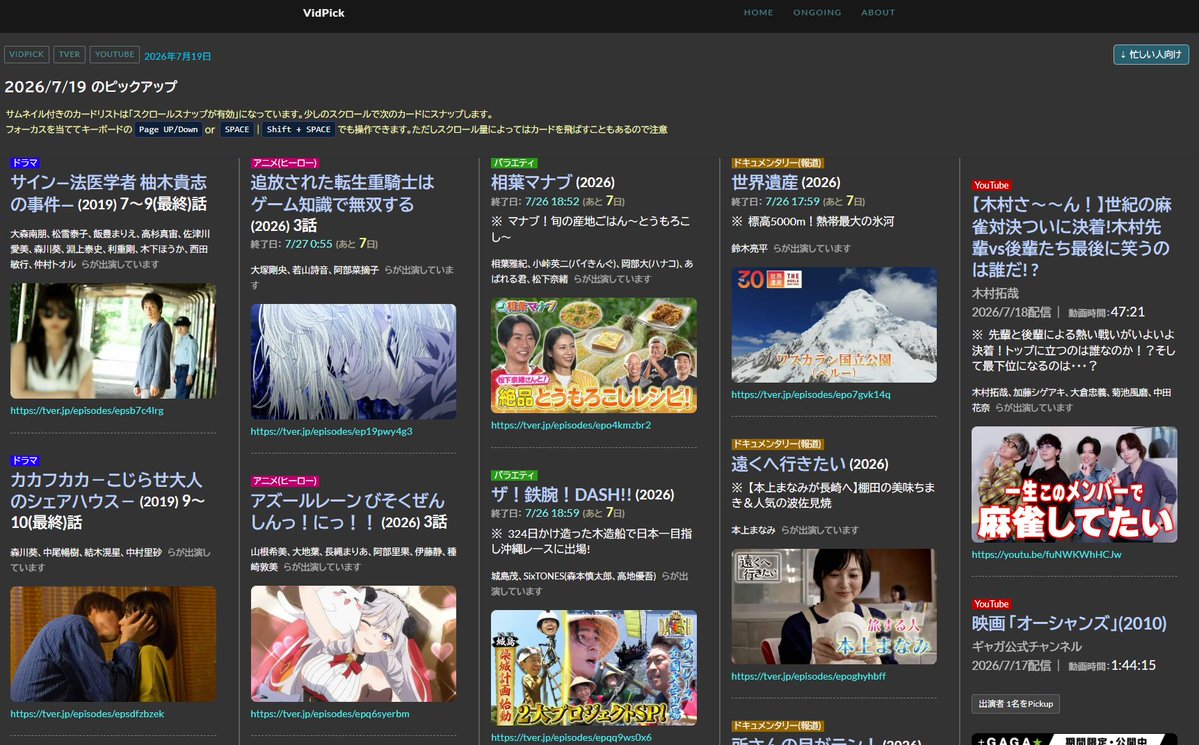This screenshot has width=1199, height=745.
Task: Click the 世界遺産 snowy mountain thumbnail
Action: pyautogui.click(x=833, y=325)
